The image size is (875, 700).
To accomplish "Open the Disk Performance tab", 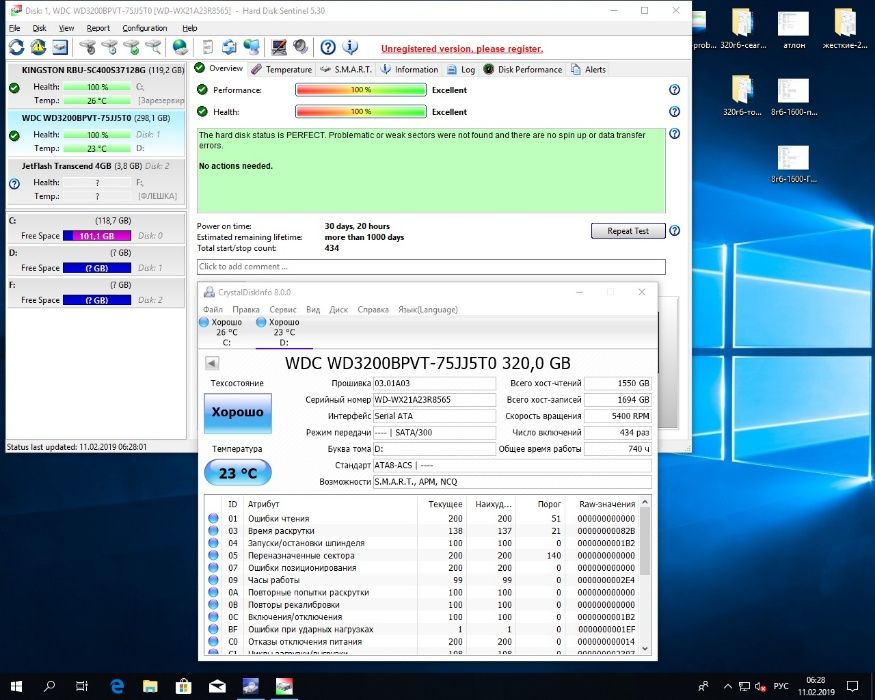I will 523,69.
